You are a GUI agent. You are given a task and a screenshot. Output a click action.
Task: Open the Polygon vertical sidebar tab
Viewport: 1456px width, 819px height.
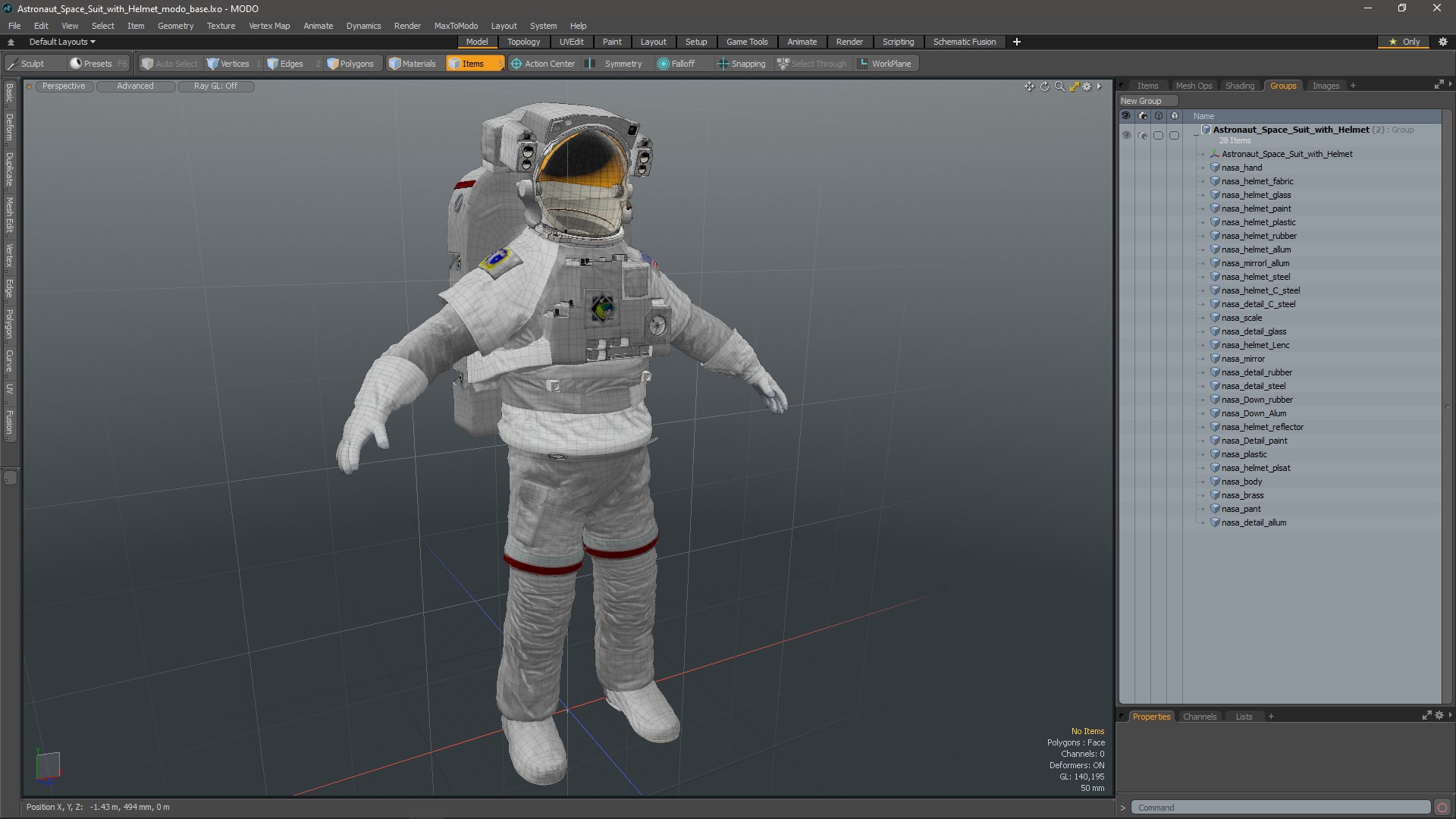9,325
